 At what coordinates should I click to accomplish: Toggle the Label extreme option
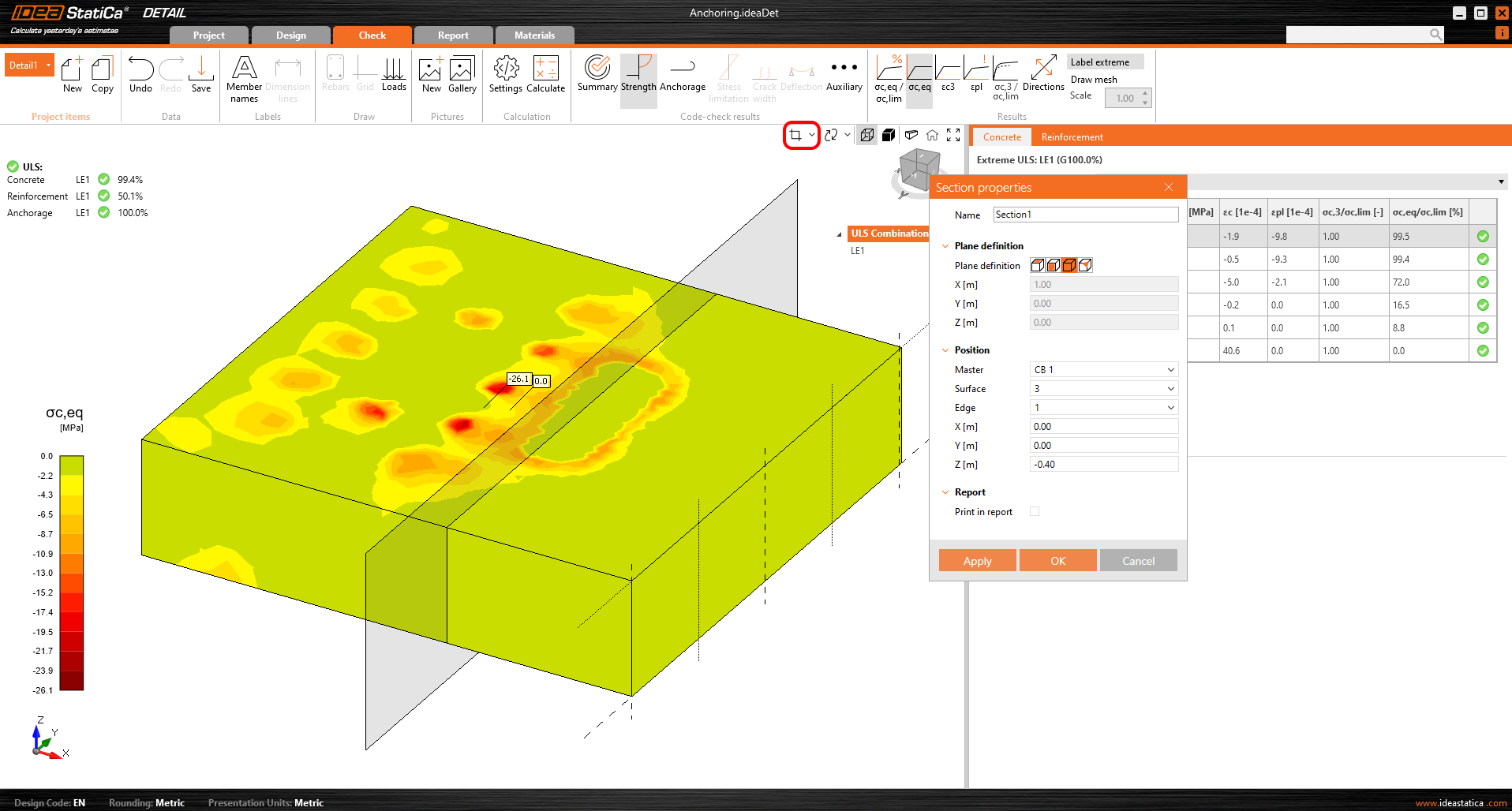pyautogui.click(x=1100, y=62)
